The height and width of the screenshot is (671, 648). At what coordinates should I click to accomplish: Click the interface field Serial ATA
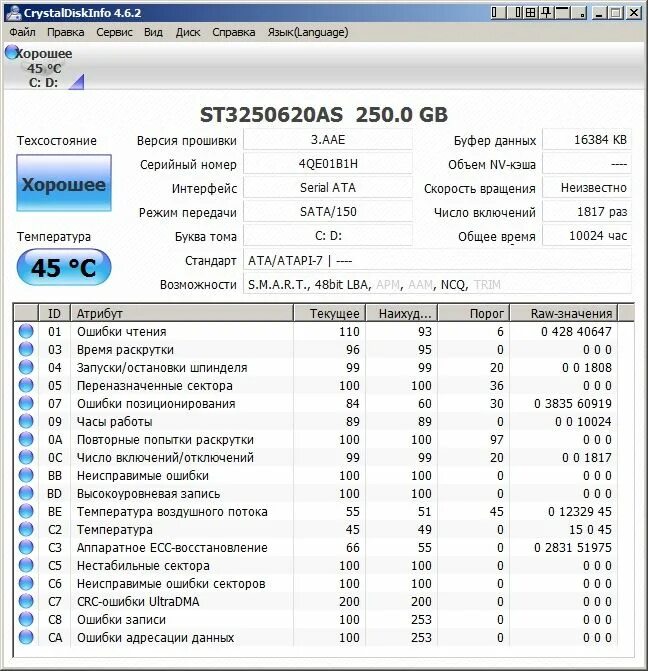328,187
